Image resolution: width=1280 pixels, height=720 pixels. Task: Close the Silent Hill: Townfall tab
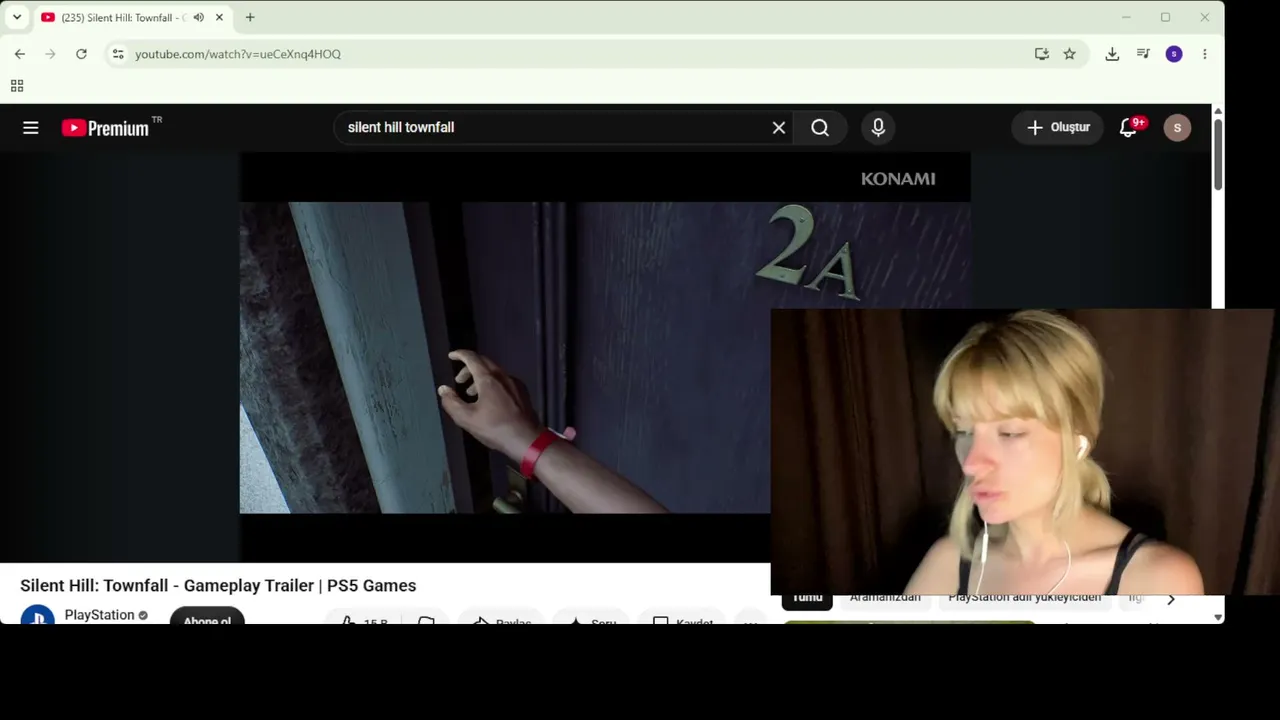[219, 18]
